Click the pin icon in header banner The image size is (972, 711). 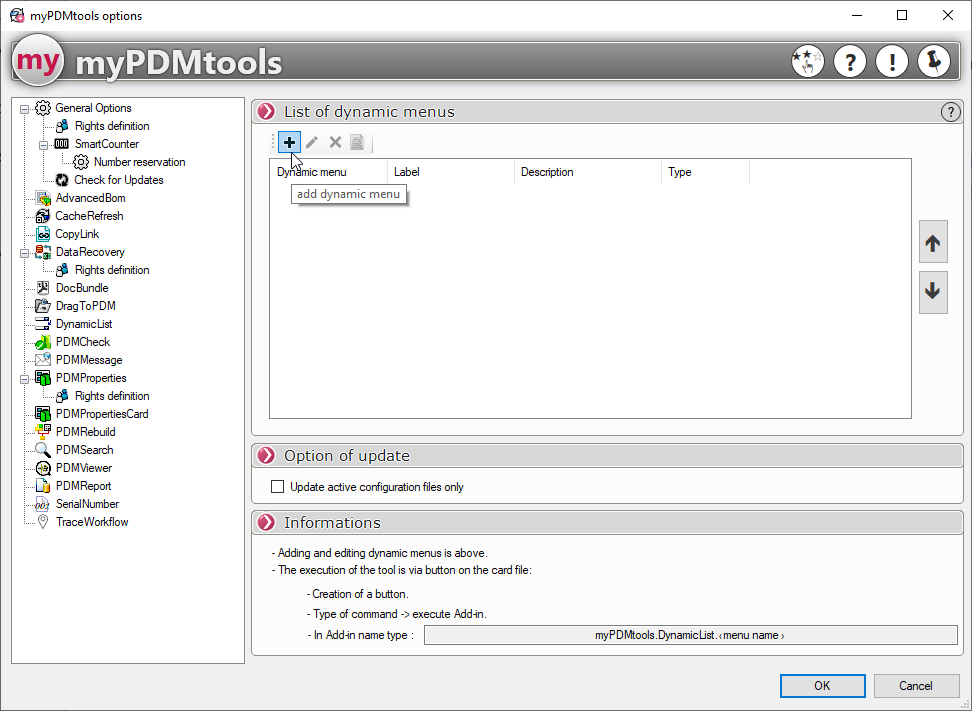point(933,62)
